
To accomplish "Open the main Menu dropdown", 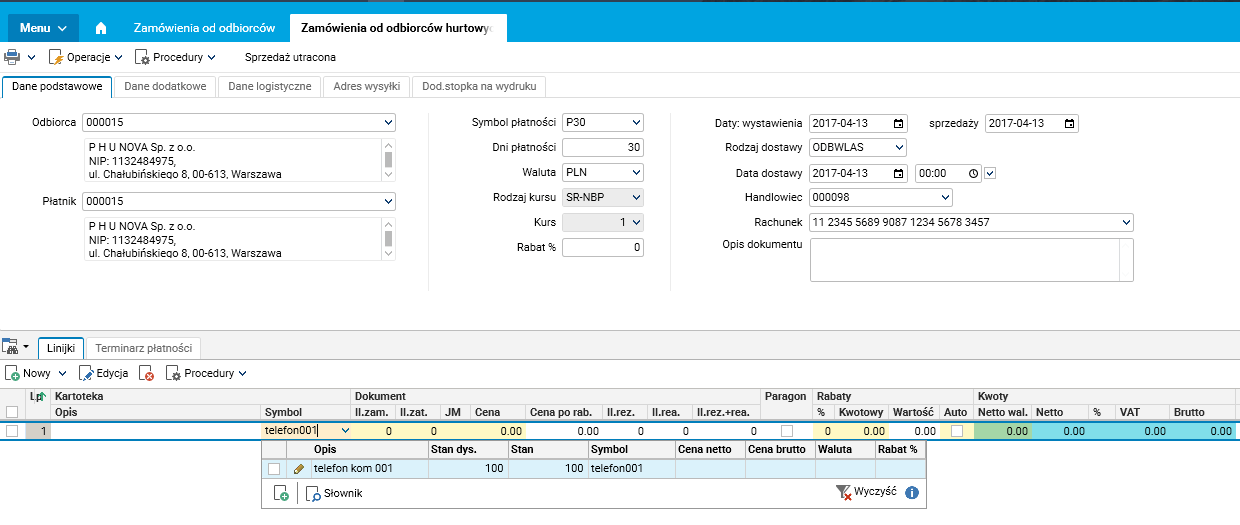I will [43, 28].
